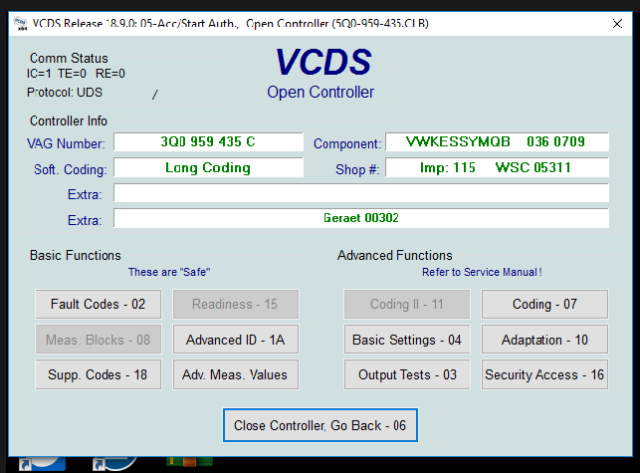Click the IC=1 TE=0 RE=0 status text
This screenshot has width=640, height=473.
click(76, 74)
